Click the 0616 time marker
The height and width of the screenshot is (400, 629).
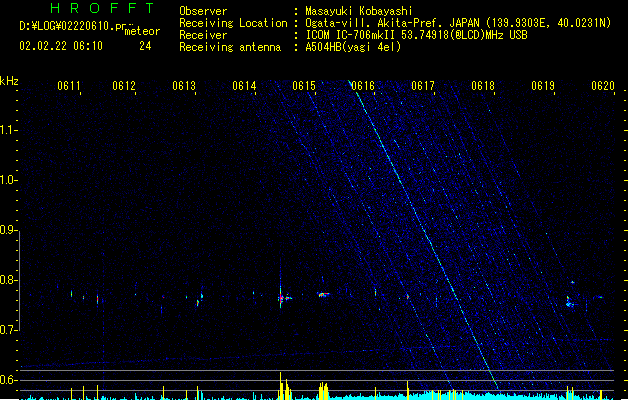coord(363,86)
